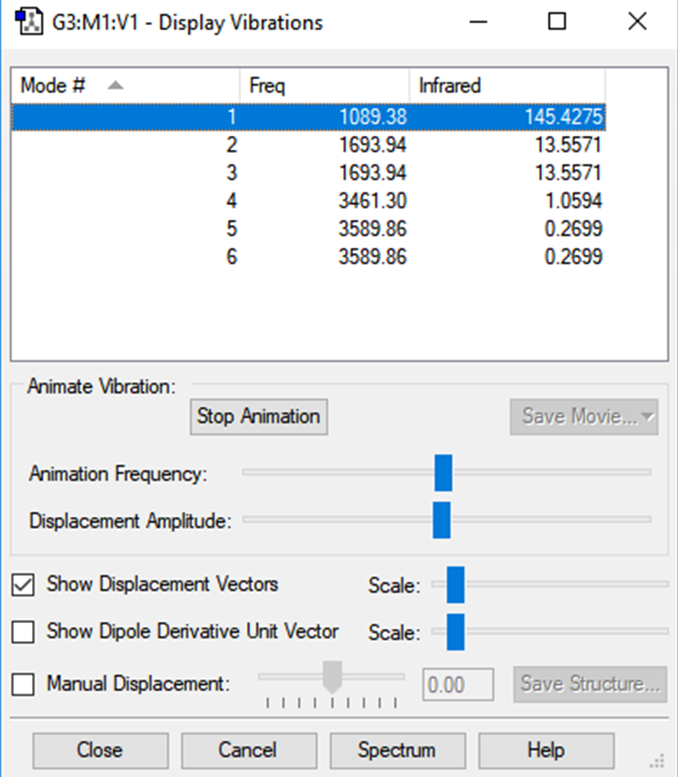Click the Mode # sort arrow
The image size is (678, 777).
tap(115, 86)
